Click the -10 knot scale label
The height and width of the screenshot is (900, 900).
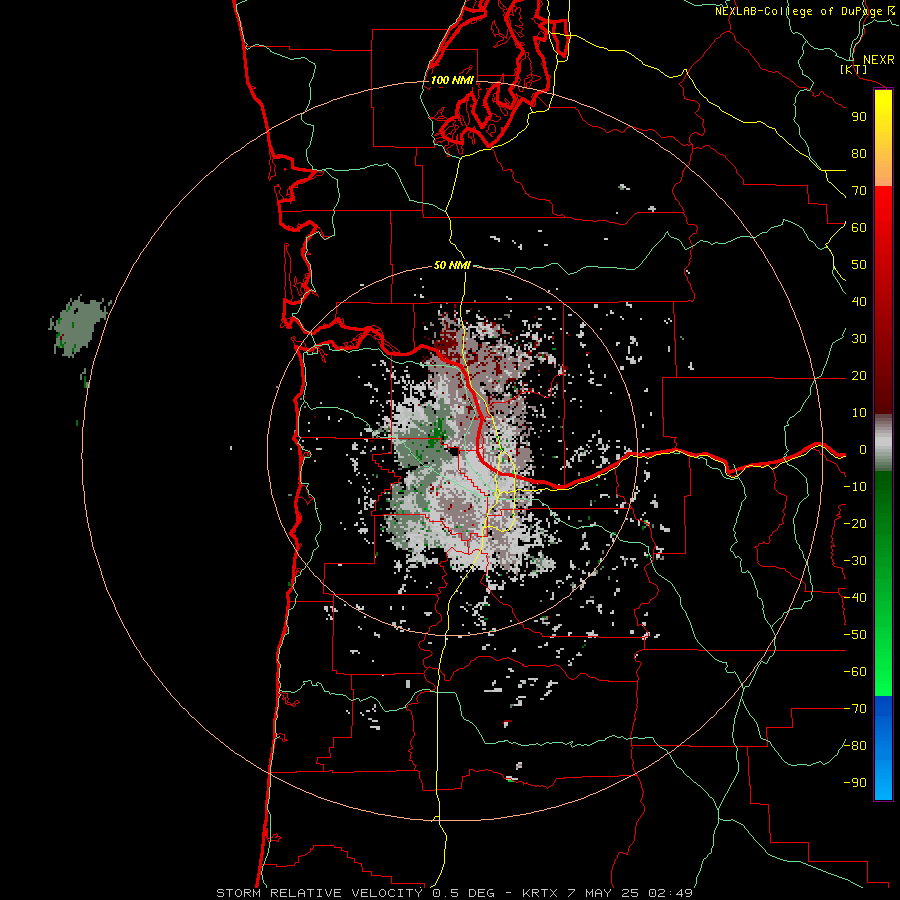(x=855, y=487)
